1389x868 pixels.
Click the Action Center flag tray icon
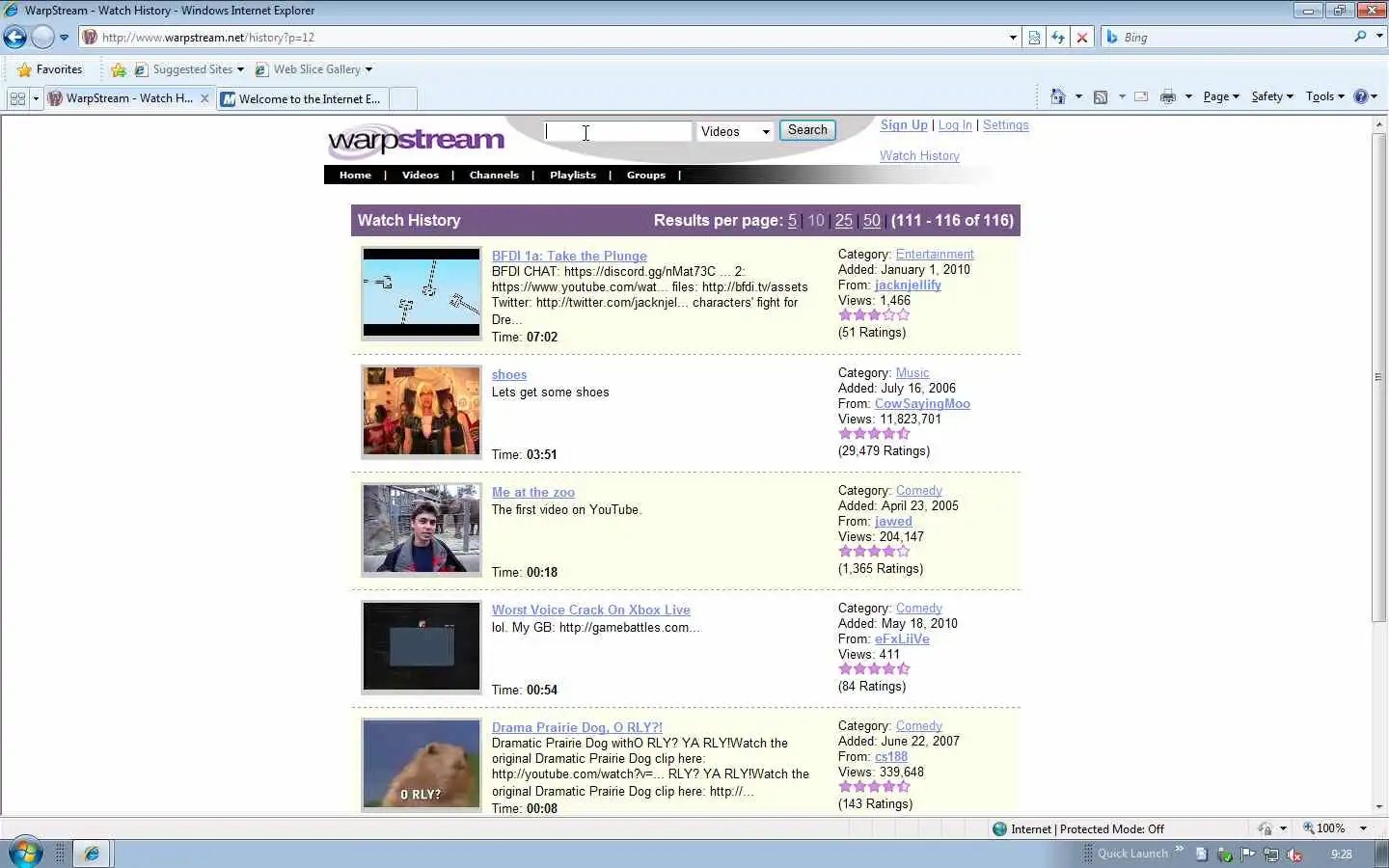click(1248, 854)
